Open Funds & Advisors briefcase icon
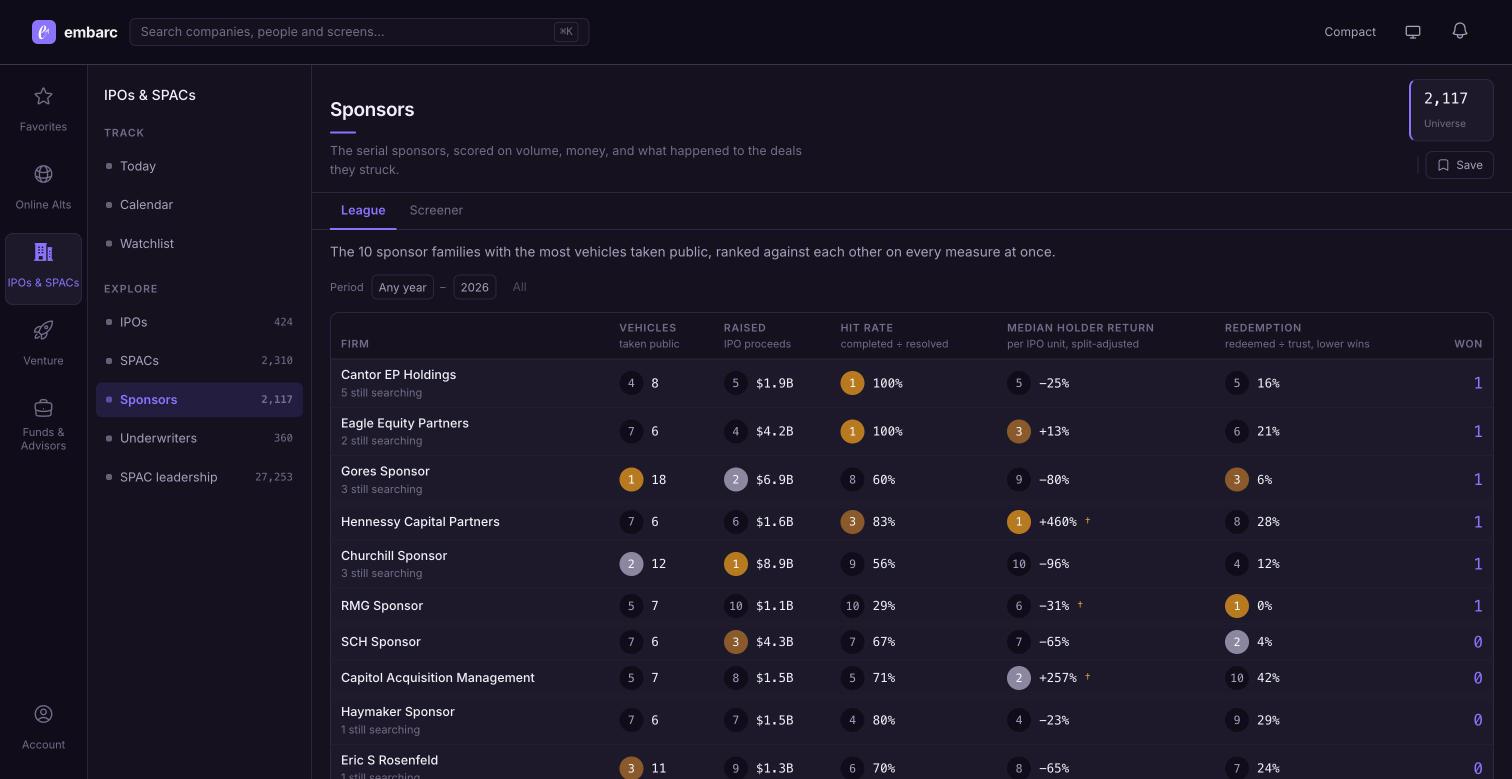This screenshot has width=1512, height=779. click(x=43, y=408)
